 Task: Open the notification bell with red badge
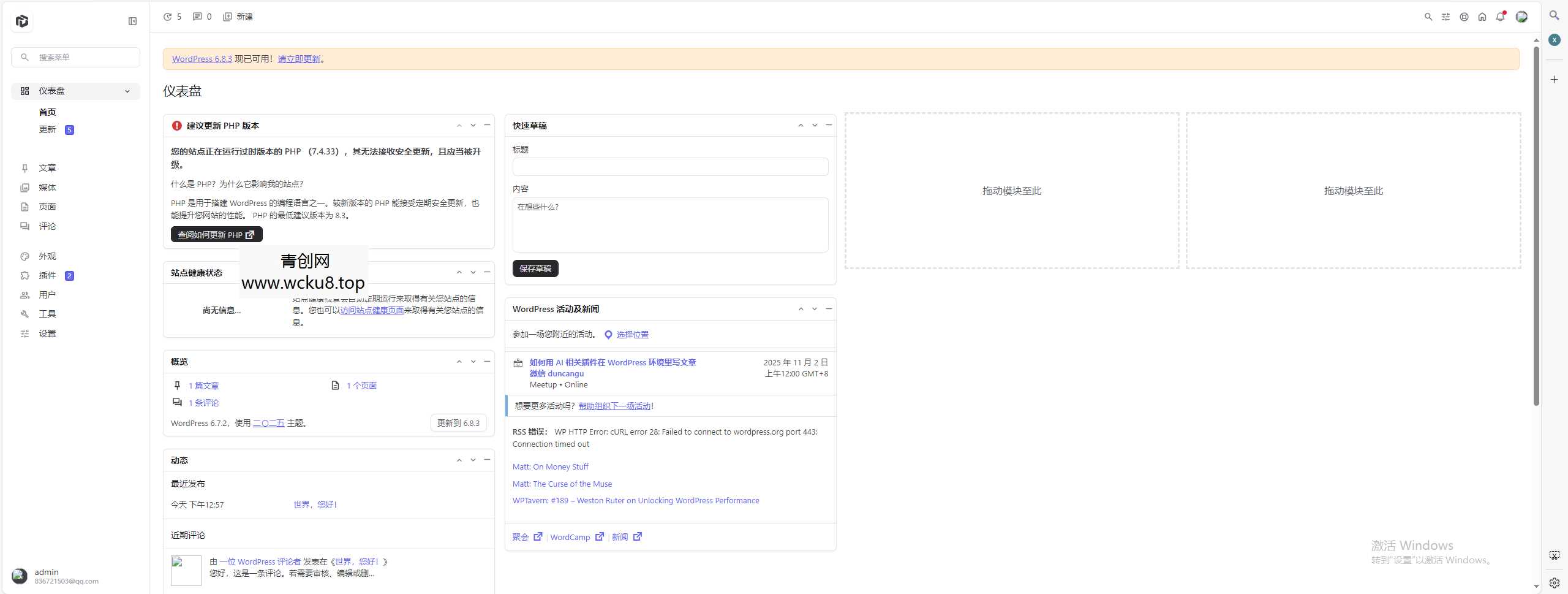(1501, 17)
